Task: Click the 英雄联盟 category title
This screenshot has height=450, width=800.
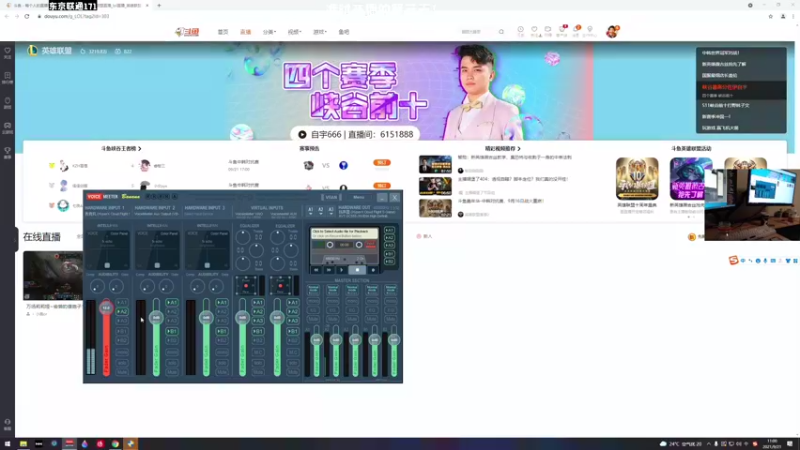Action: 57,51
